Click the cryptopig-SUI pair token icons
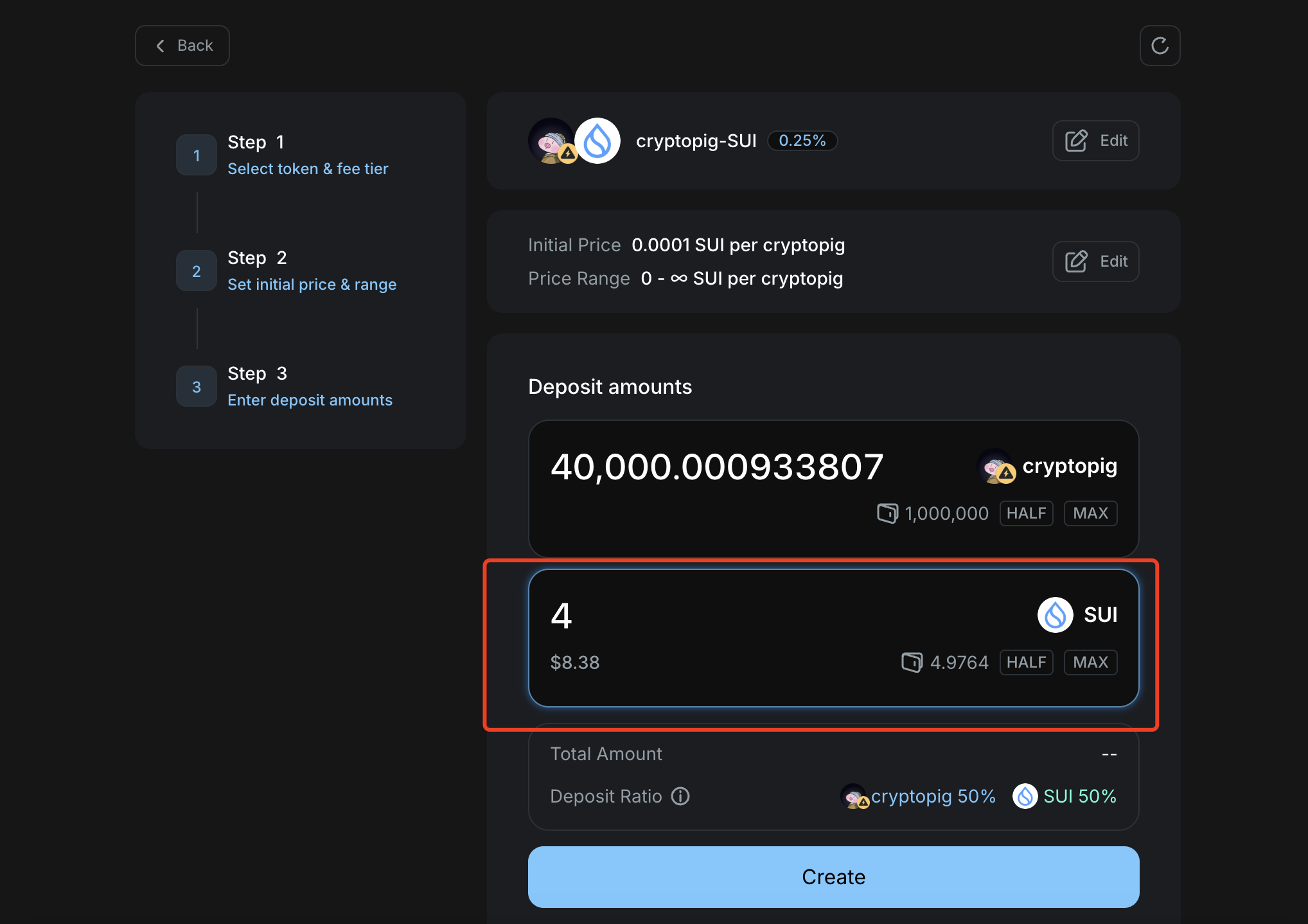The image size is (1308, 924). tap(574, 141)
